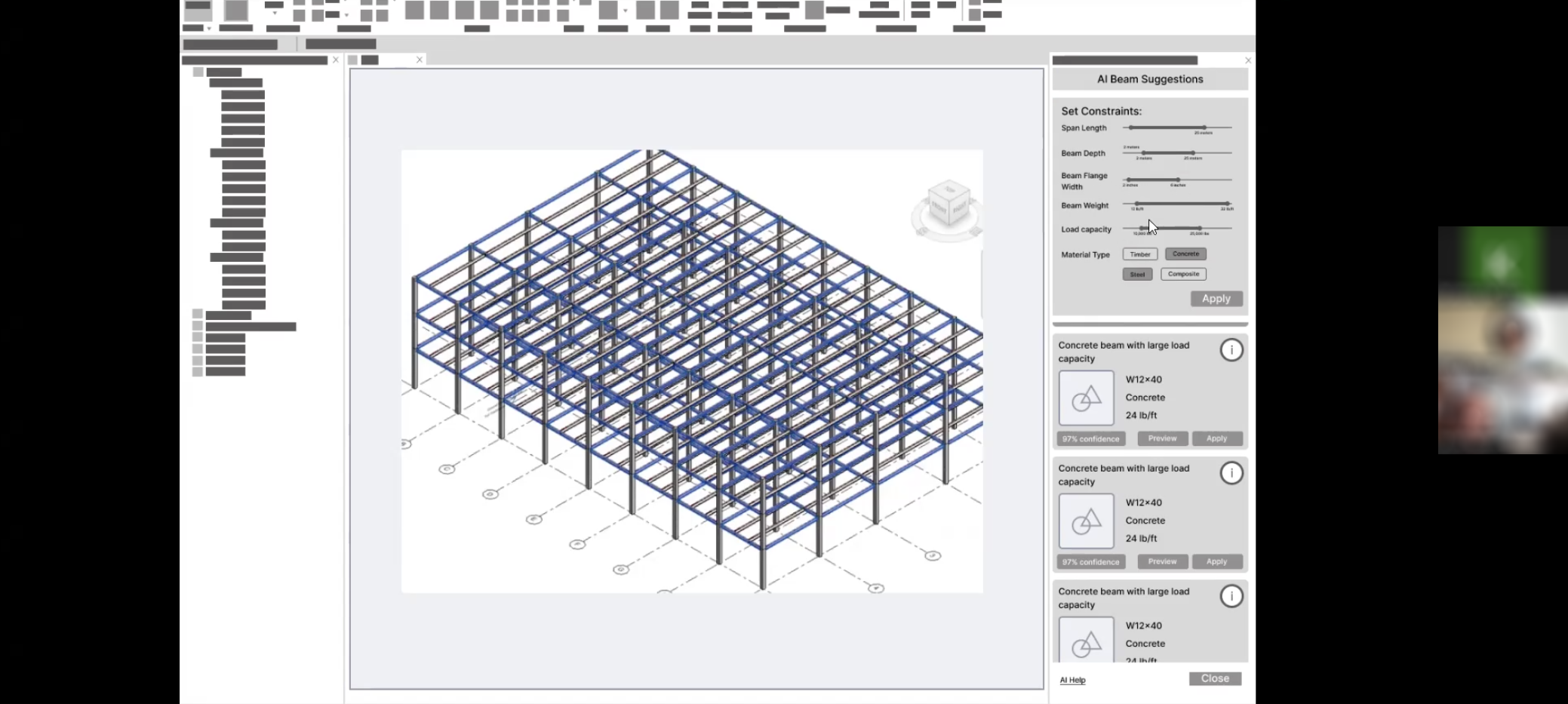1568x704 pixels.
Task: Open info icon on second beam suggestion card
Action: tap(1231, 473)
